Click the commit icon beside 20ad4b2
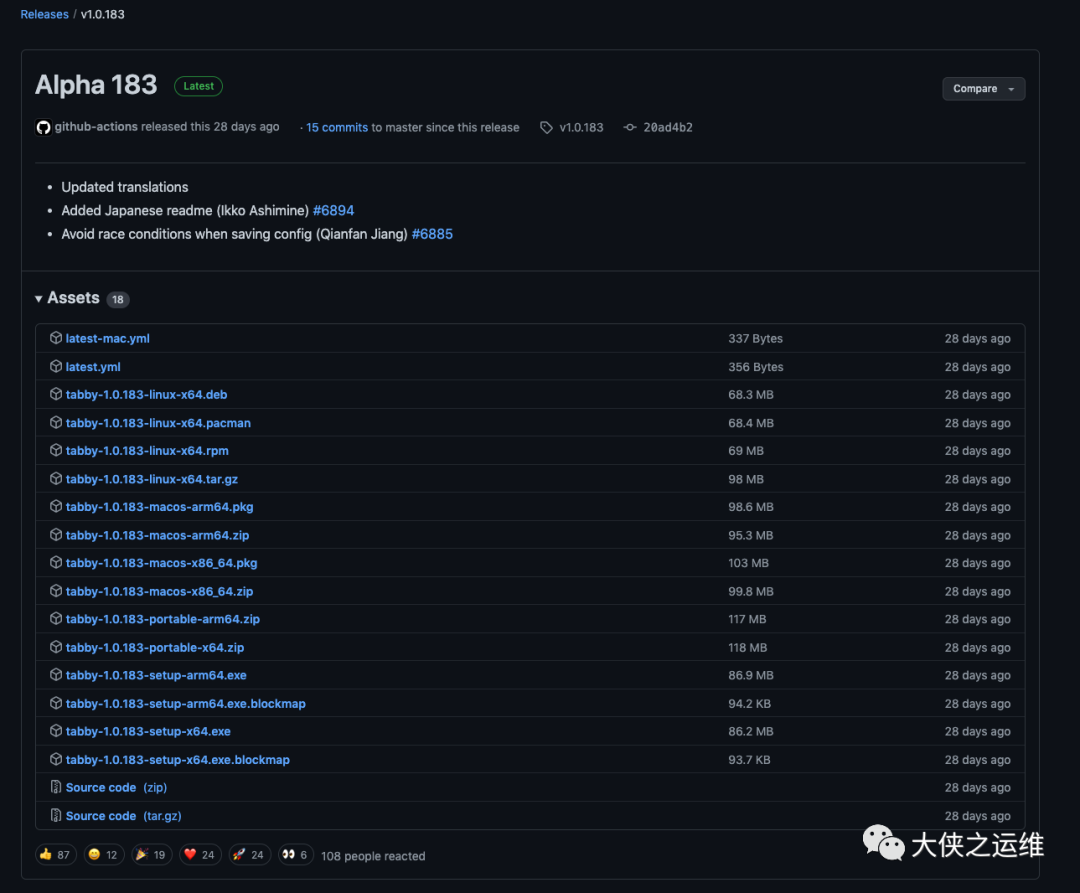The image size is (1080, 893). (630, 127)
